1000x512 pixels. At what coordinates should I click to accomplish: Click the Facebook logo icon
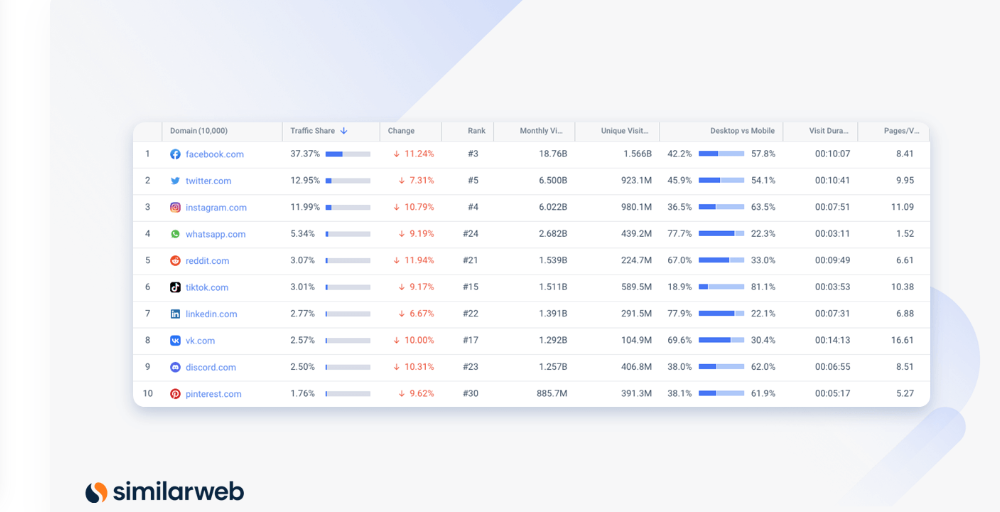(175, 154)
